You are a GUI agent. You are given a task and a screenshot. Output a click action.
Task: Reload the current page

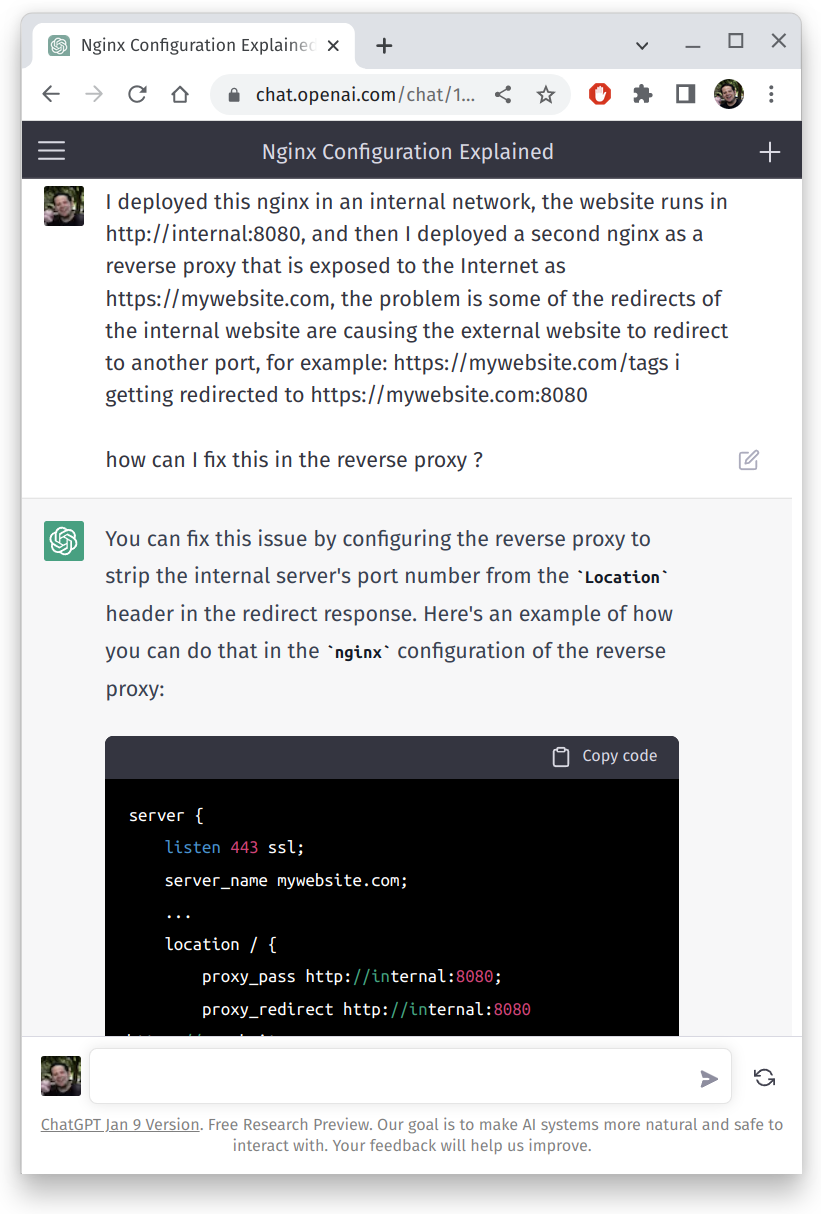pos(137,95)
